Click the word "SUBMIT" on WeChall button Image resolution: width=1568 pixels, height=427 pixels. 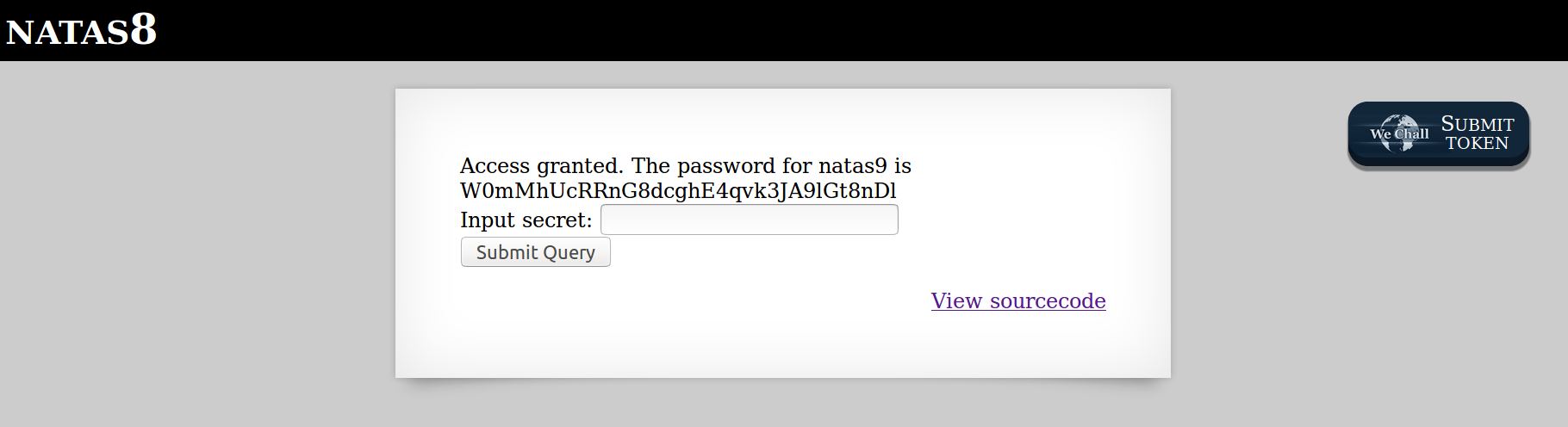click(1477, 124)
